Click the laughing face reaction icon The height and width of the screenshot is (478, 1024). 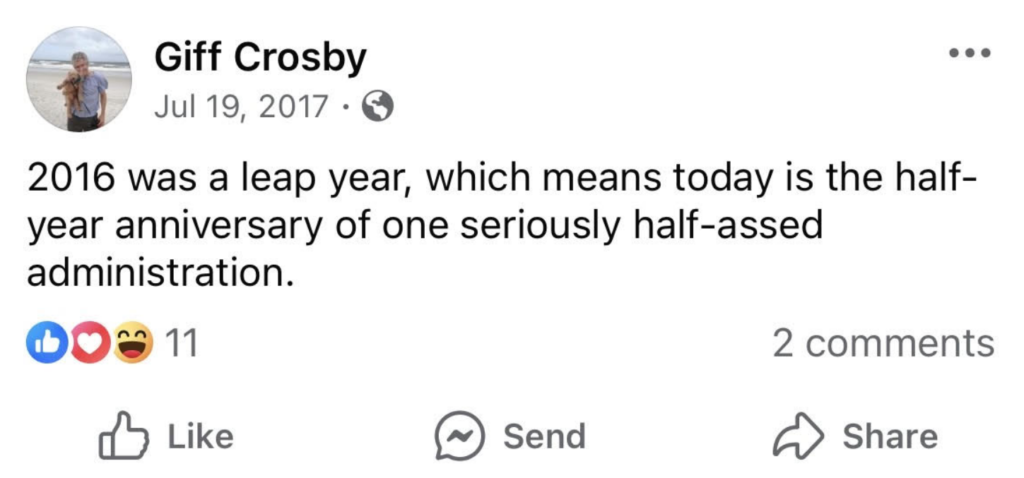[x=130, y=344]
